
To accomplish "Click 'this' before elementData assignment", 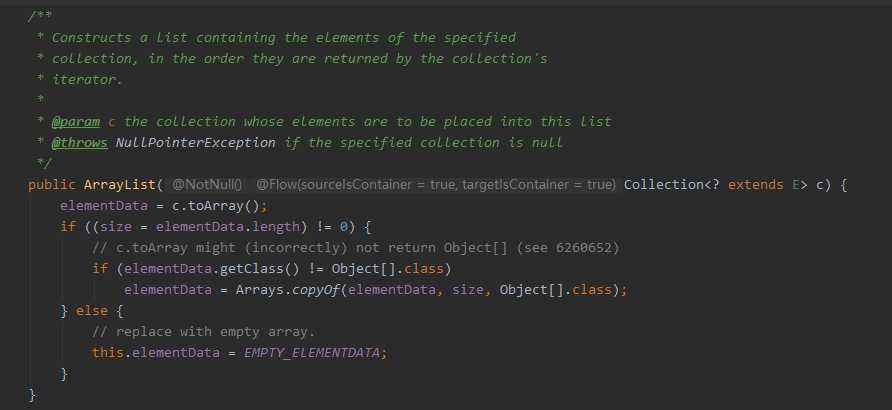I will click(x=108, y=353).
